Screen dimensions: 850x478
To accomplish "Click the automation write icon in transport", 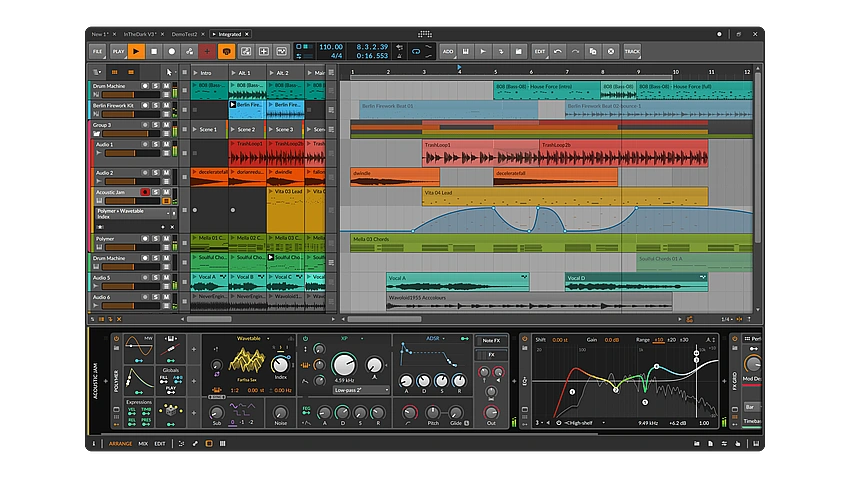I will point(190,51).
